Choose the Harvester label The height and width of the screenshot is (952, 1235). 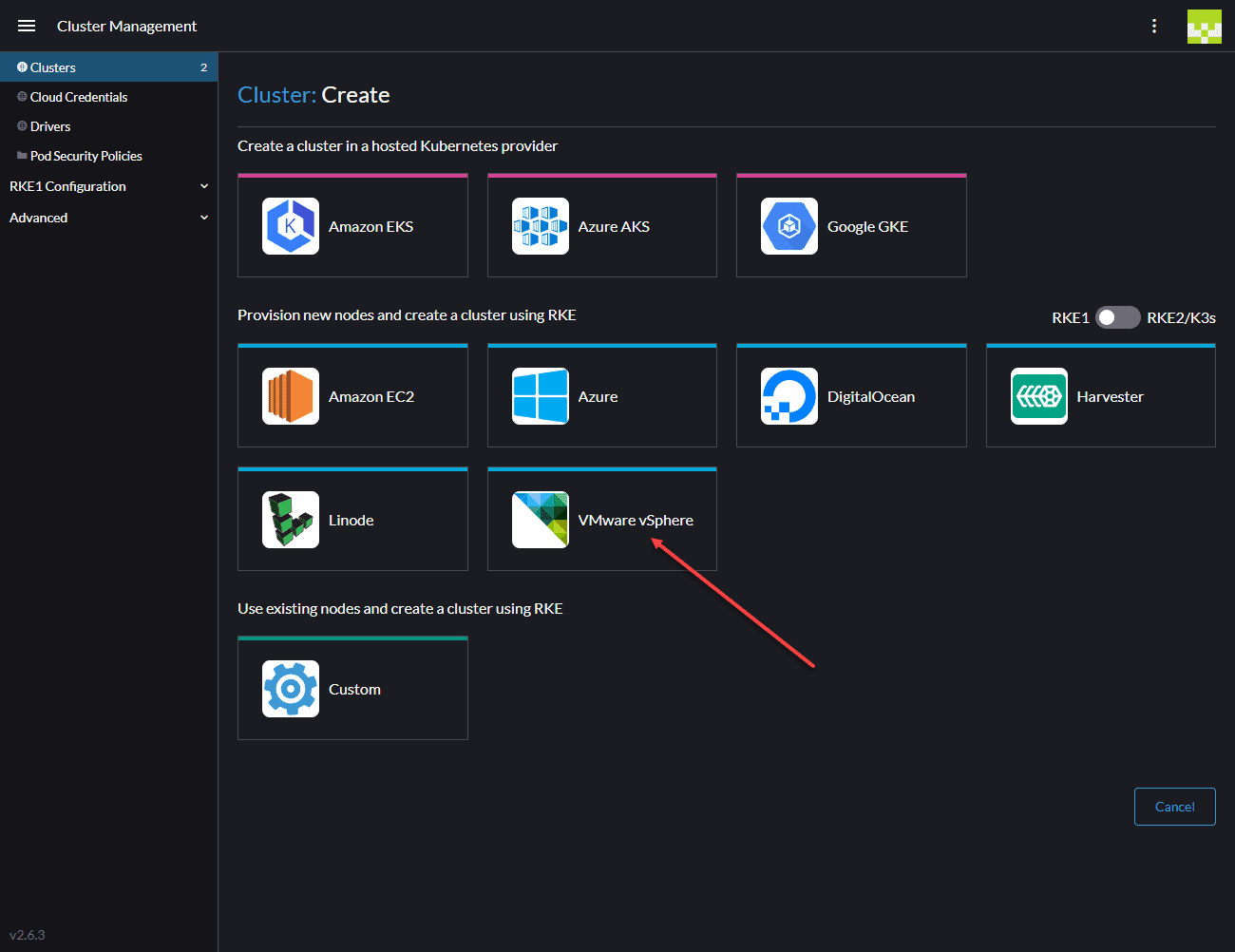[1110, 396]
